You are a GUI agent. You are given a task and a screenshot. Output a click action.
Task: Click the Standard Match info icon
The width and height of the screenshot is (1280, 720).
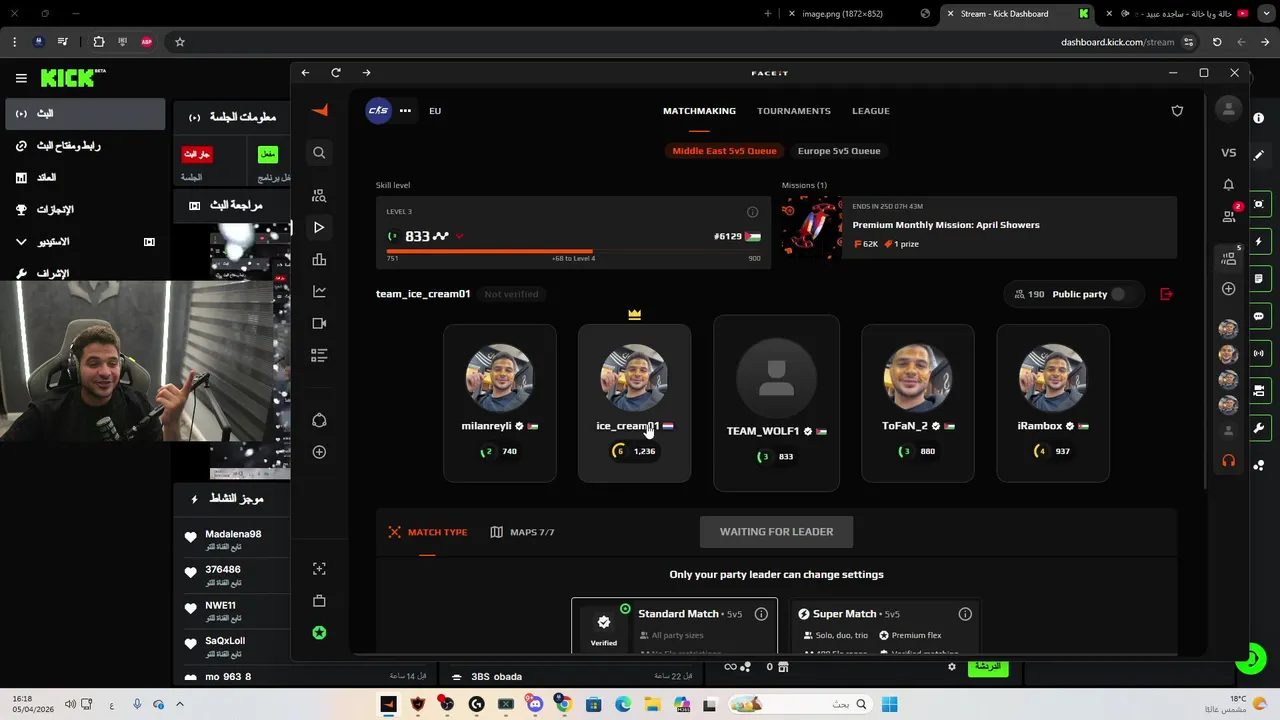click(761, 614)
